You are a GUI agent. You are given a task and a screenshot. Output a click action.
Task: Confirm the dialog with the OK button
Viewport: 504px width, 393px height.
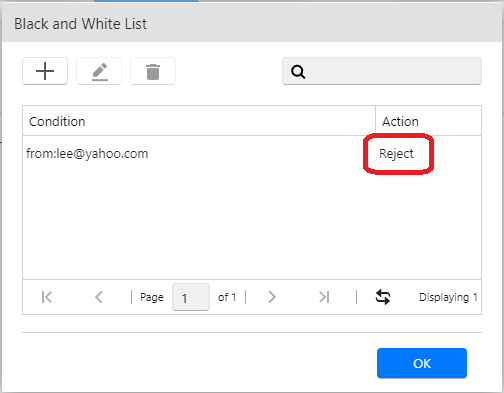pos(422,363)
